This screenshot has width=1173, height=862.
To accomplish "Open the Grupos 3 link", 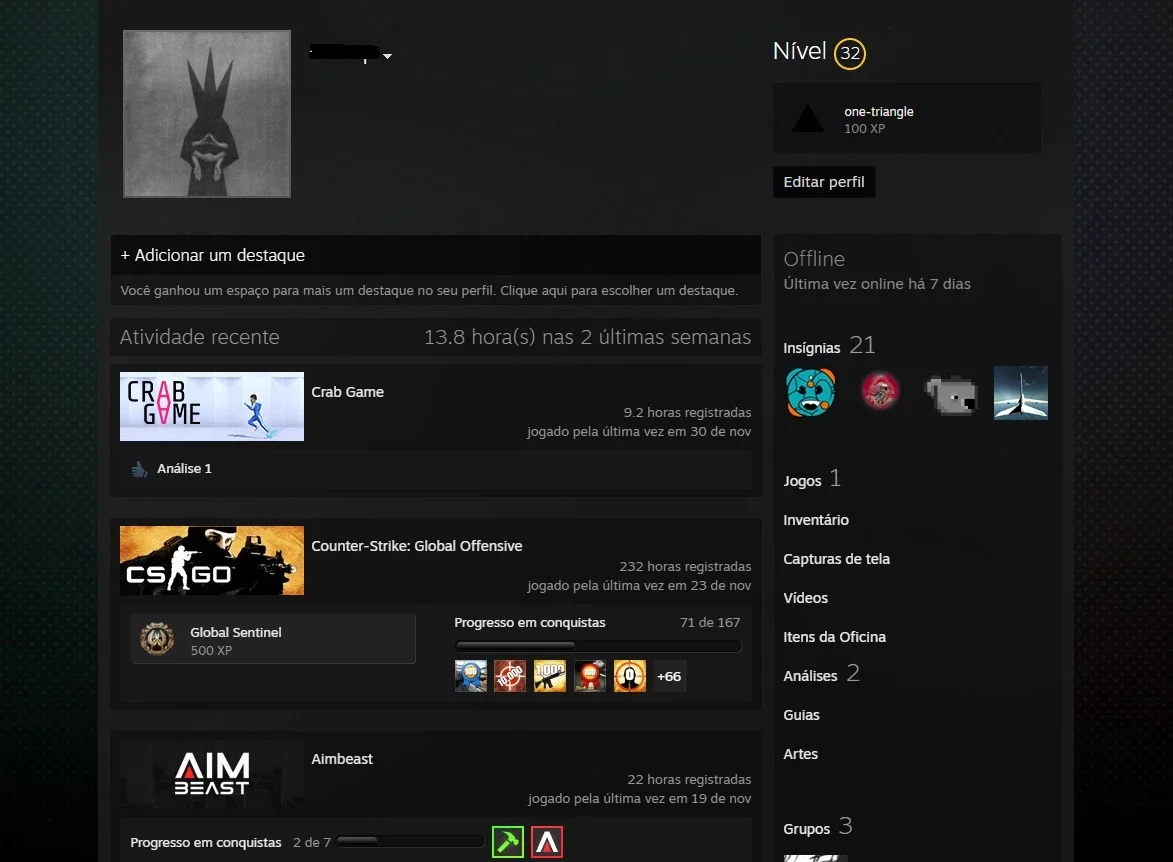I will tap(818, 827).
